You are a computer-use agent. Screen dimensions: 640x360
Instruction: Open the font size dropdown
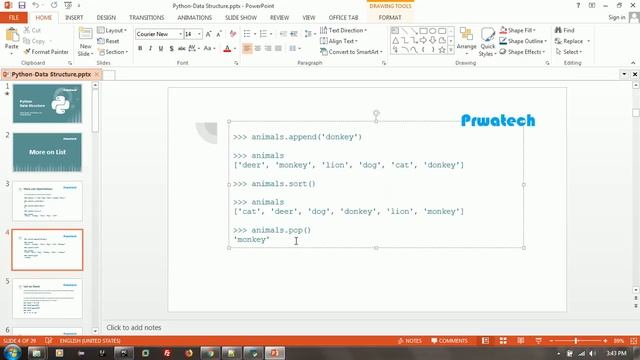click(x=199, y=34)
